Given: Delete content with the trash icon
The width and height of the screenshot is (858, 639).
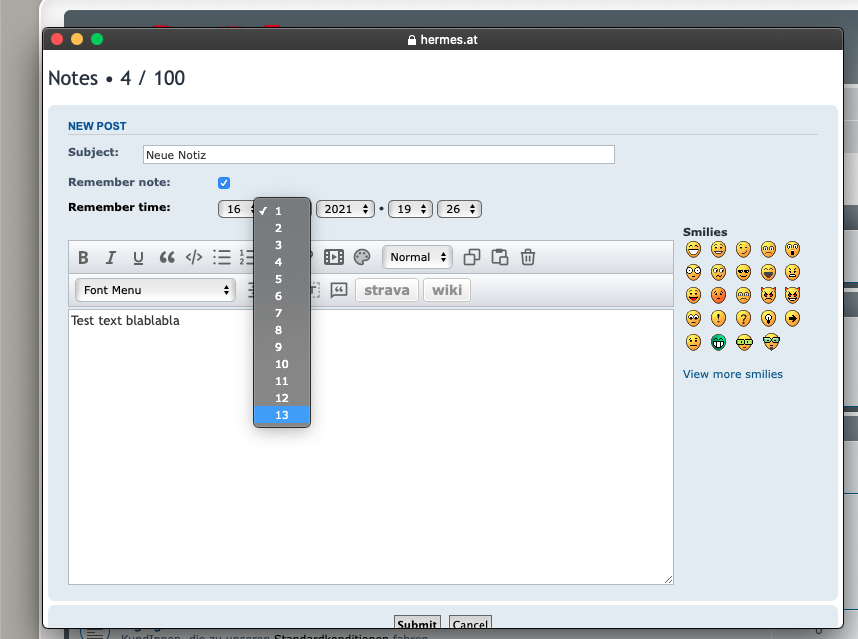Looking at the screenshot, I should pos(528,258).
